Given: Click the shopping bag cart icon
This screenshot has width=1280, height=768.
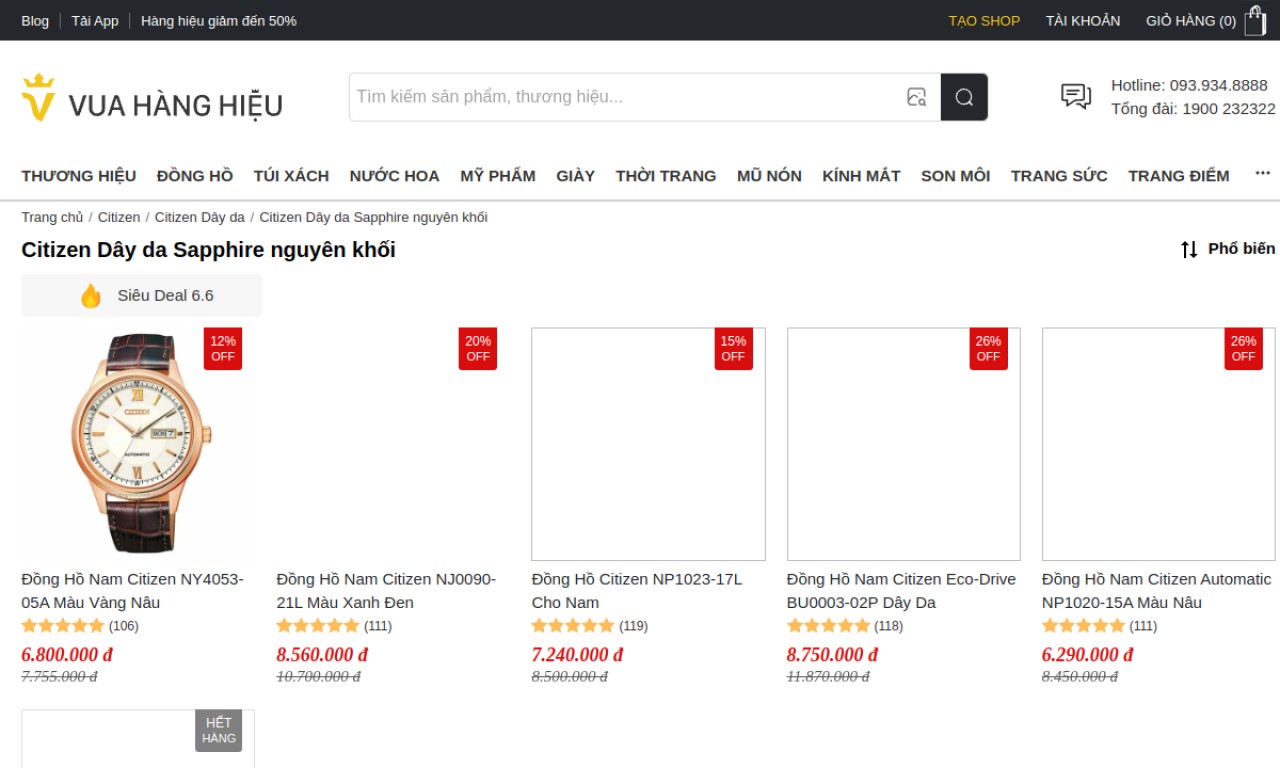Looking at the screenshot, I should (x=1255, y=20).
